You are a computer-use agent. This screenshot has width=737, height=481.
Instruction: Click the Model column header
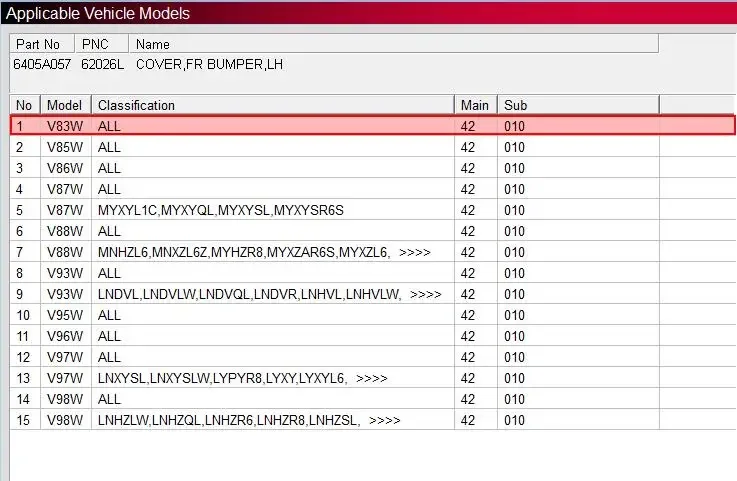point(66,105)
